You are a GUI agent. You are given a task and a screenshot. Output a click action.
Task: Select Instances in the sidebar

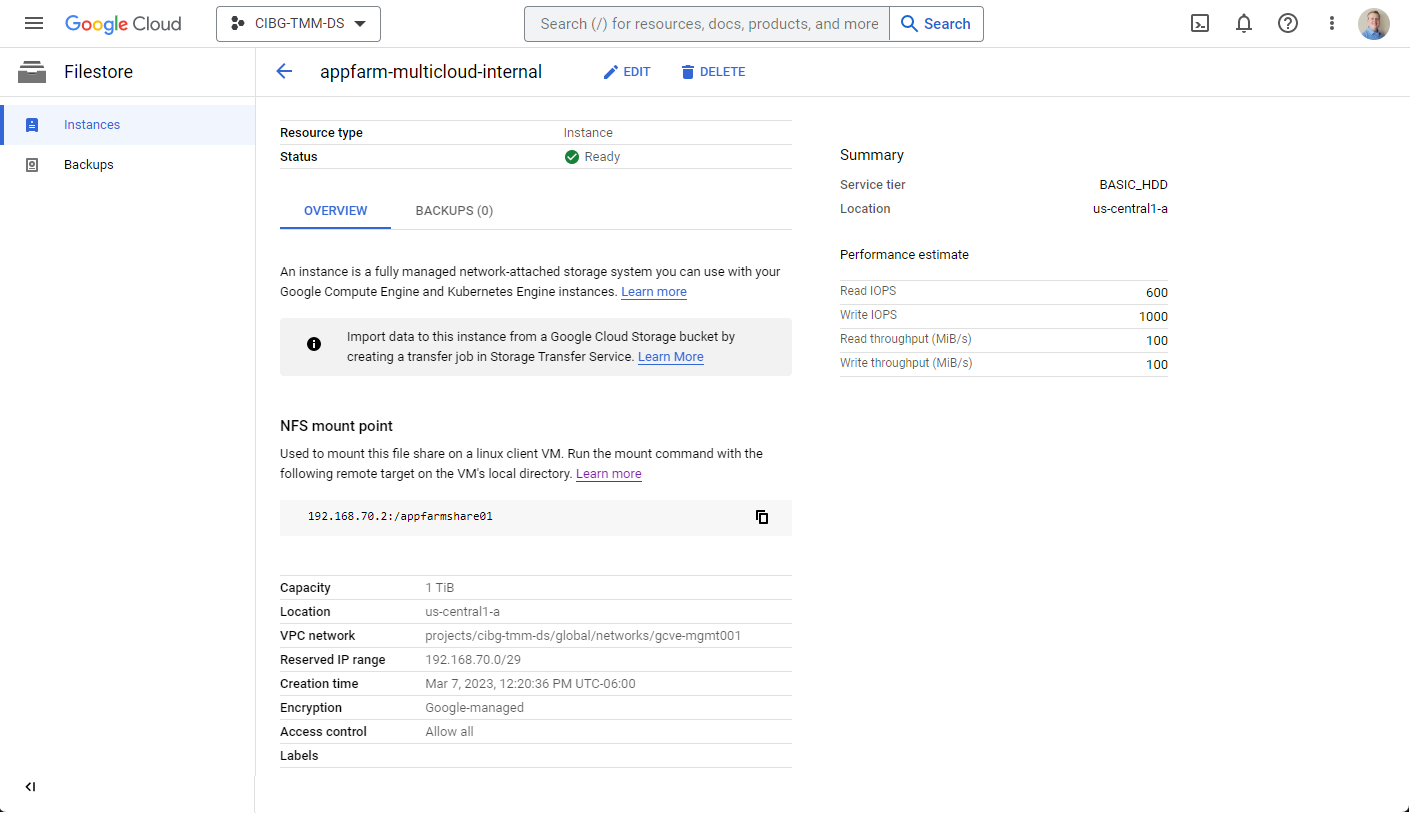(128, 125)
